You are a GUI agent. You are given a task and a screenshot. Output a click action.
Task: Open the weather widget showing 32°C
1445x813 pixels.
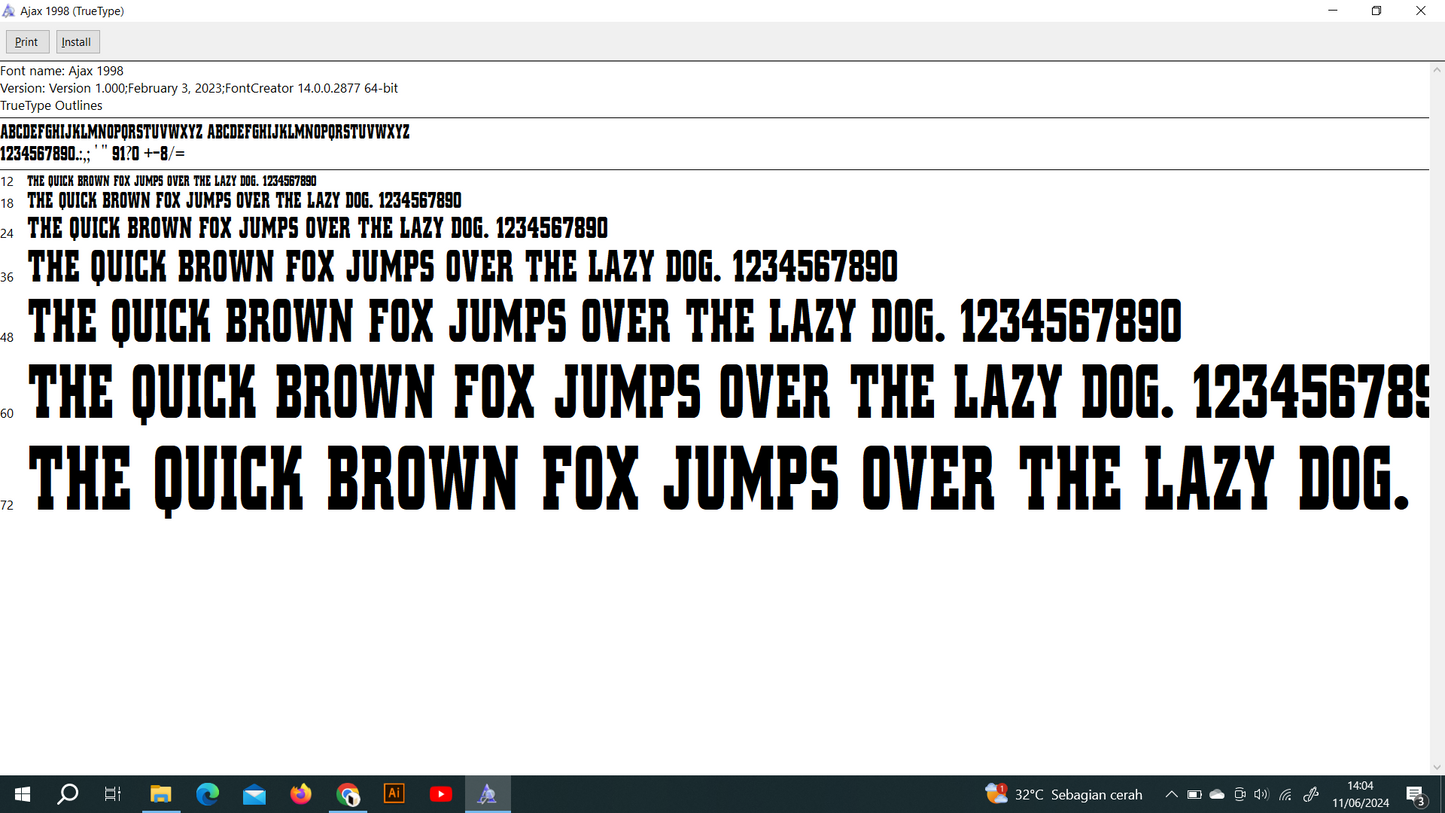(1064, 794)
